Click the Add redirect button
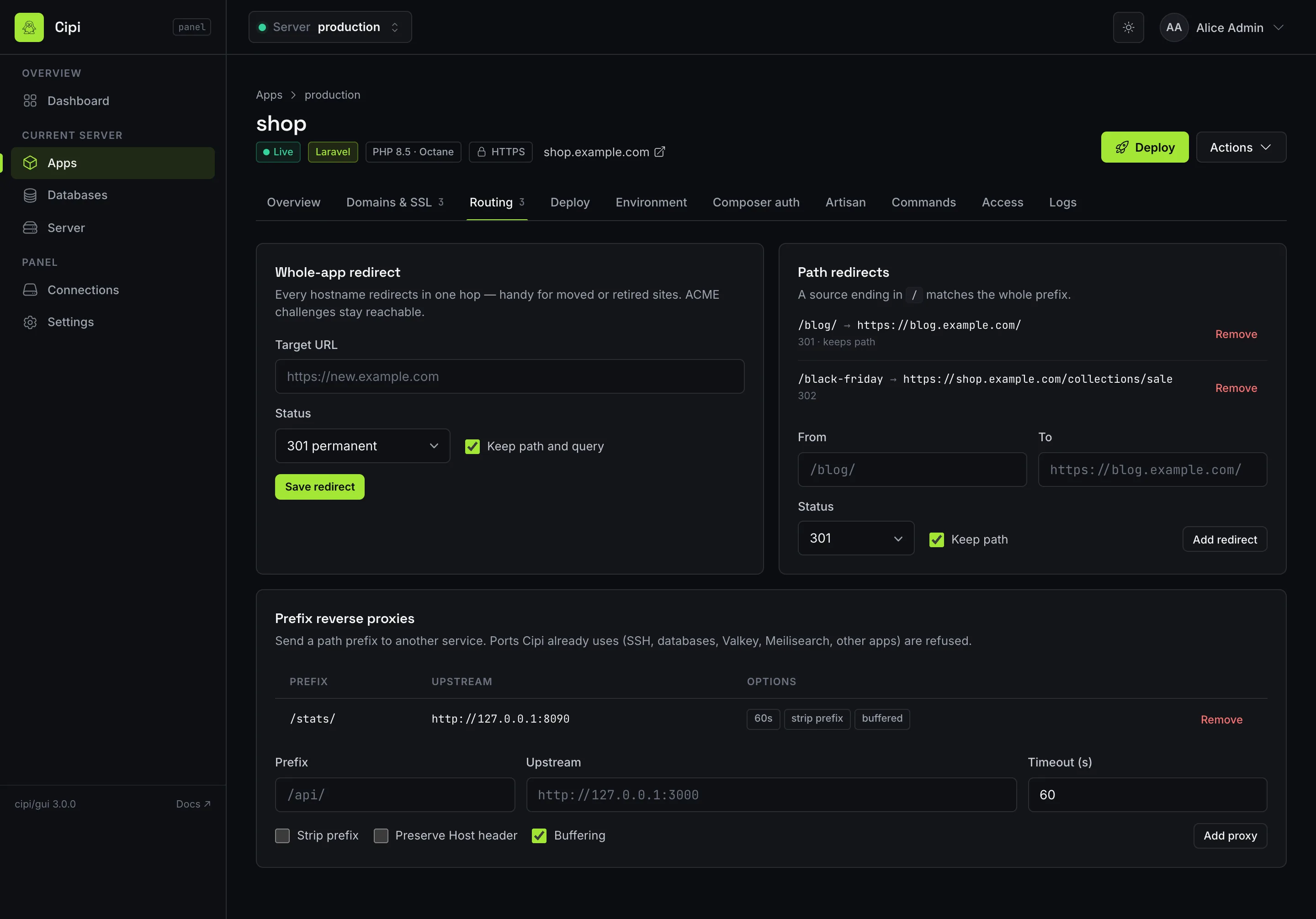 1224,539
